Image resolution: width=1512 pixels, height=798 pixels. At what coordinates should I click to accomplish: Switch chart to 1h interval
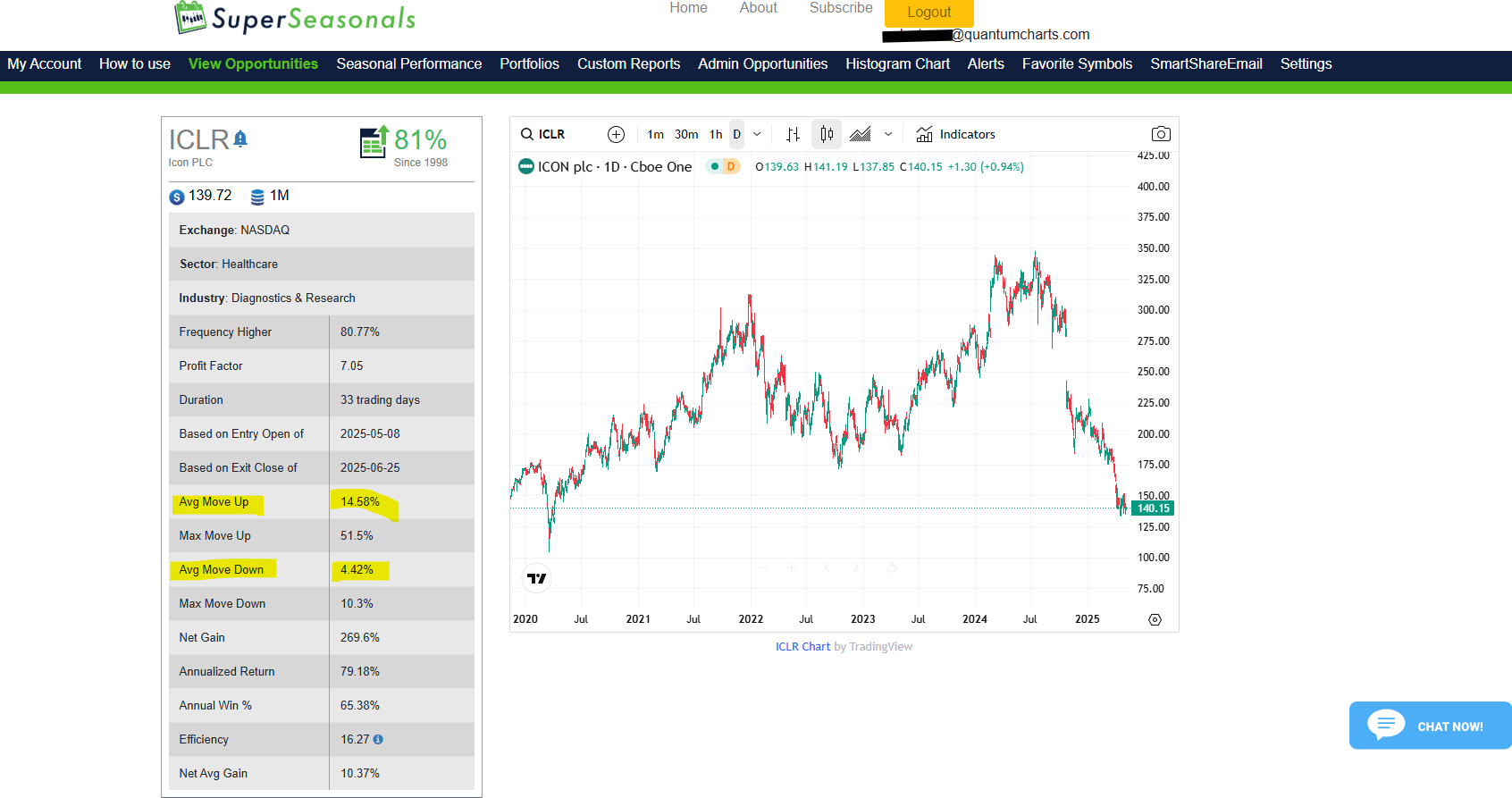716,134
